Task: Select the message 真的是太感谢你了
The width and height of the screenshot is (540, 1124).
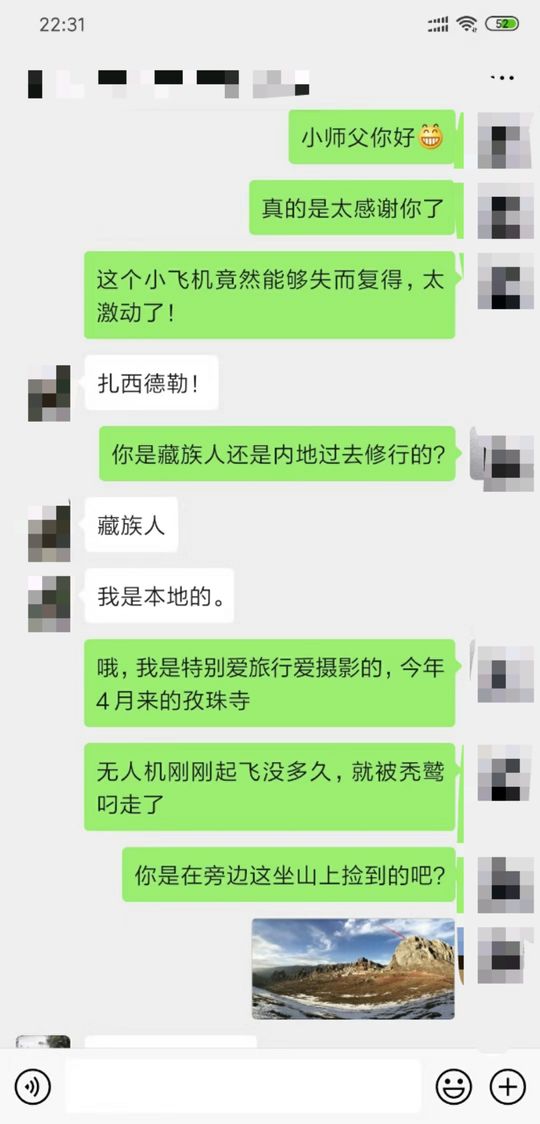Action: tap(352, 208)
